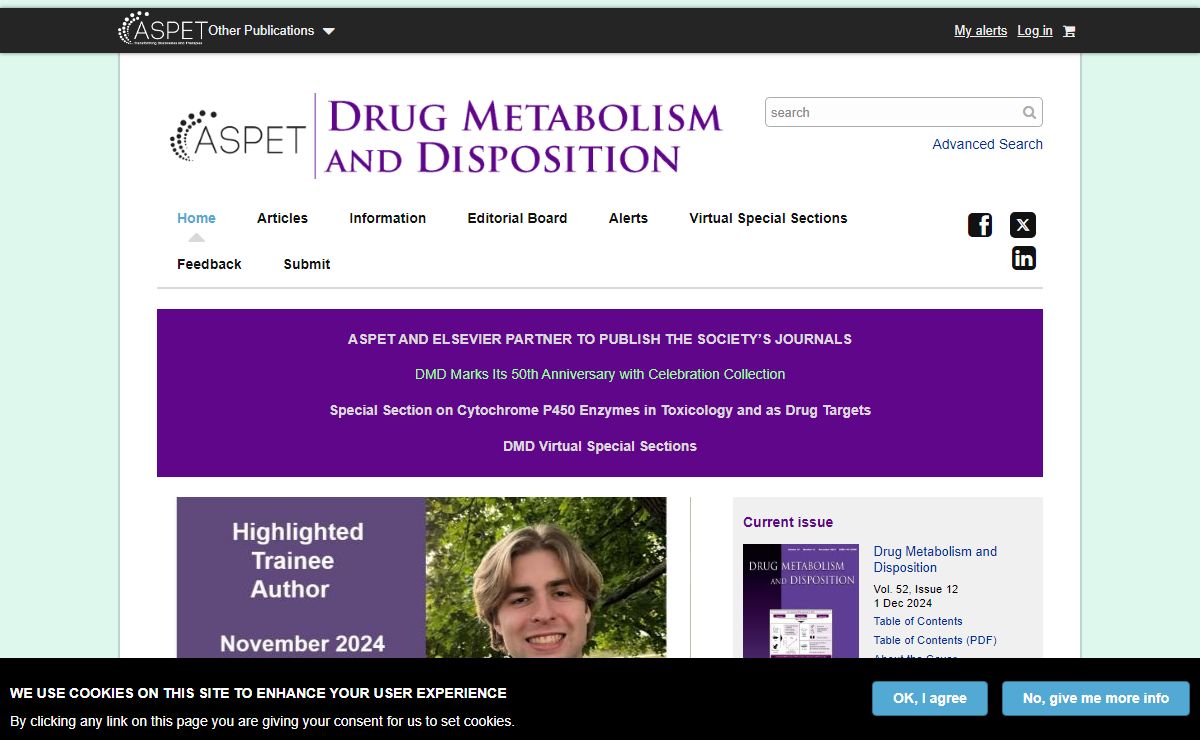Click the Current issue heading text
Viewport: 1200px width, 740px height.
coord(788,522)
